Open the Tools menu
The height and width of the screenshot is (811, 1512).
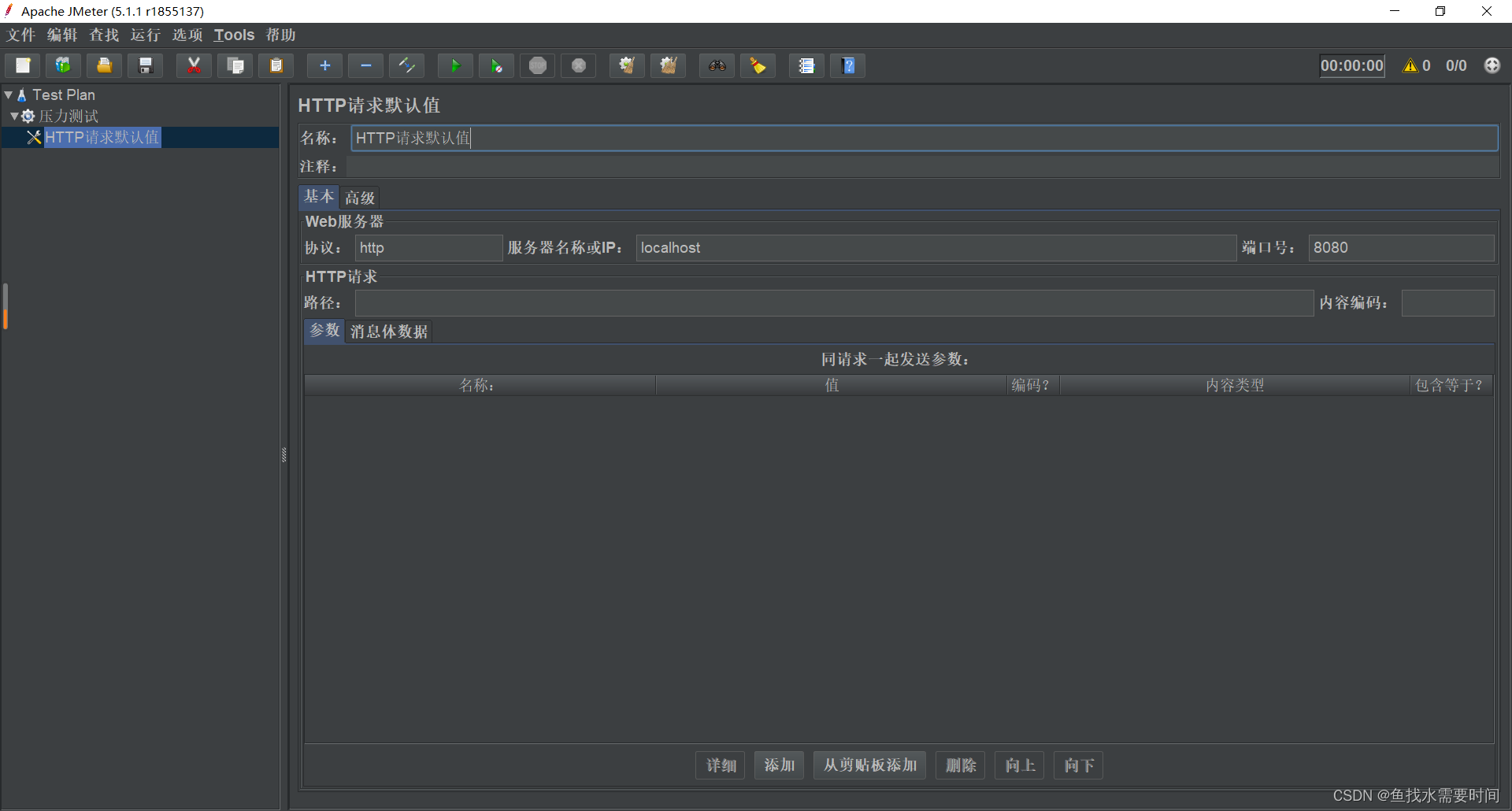tap(234, 35)
